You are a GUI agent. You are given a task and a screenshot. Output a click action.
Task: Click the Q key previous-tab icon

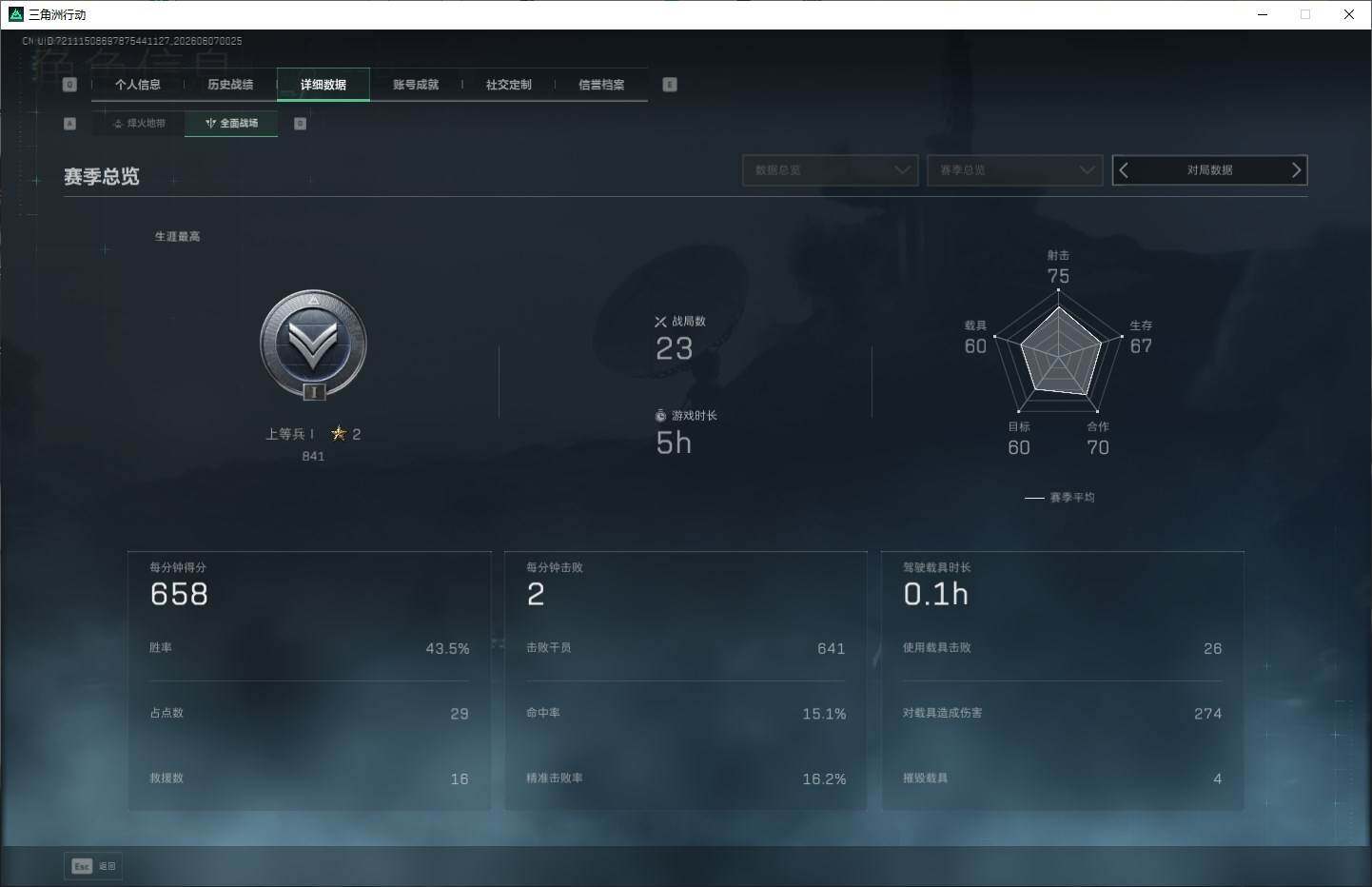pyautogui.click(x=69, y=85)
